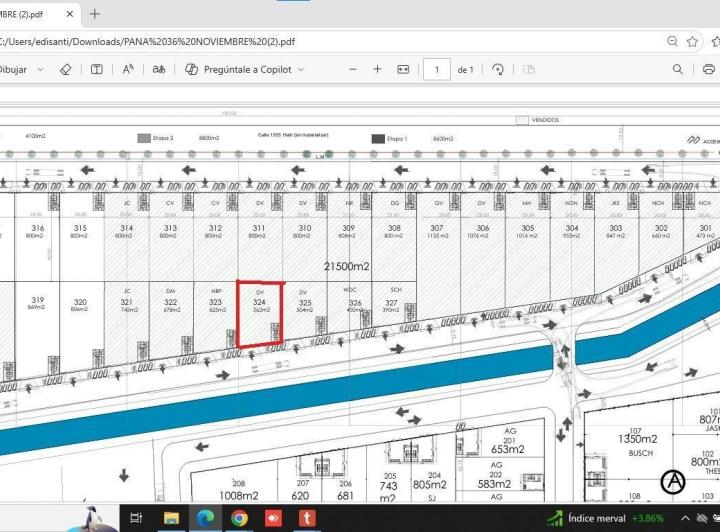Viewport: 720px width, 532px height.
Task: Click the 1350m2 label of lot 107
Action: point(637,439)
